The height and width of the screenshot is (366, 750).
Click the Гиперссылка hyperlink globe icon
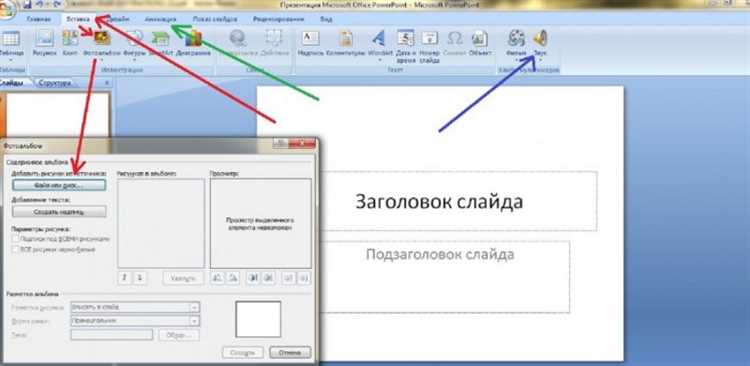[x=237, y=39]
